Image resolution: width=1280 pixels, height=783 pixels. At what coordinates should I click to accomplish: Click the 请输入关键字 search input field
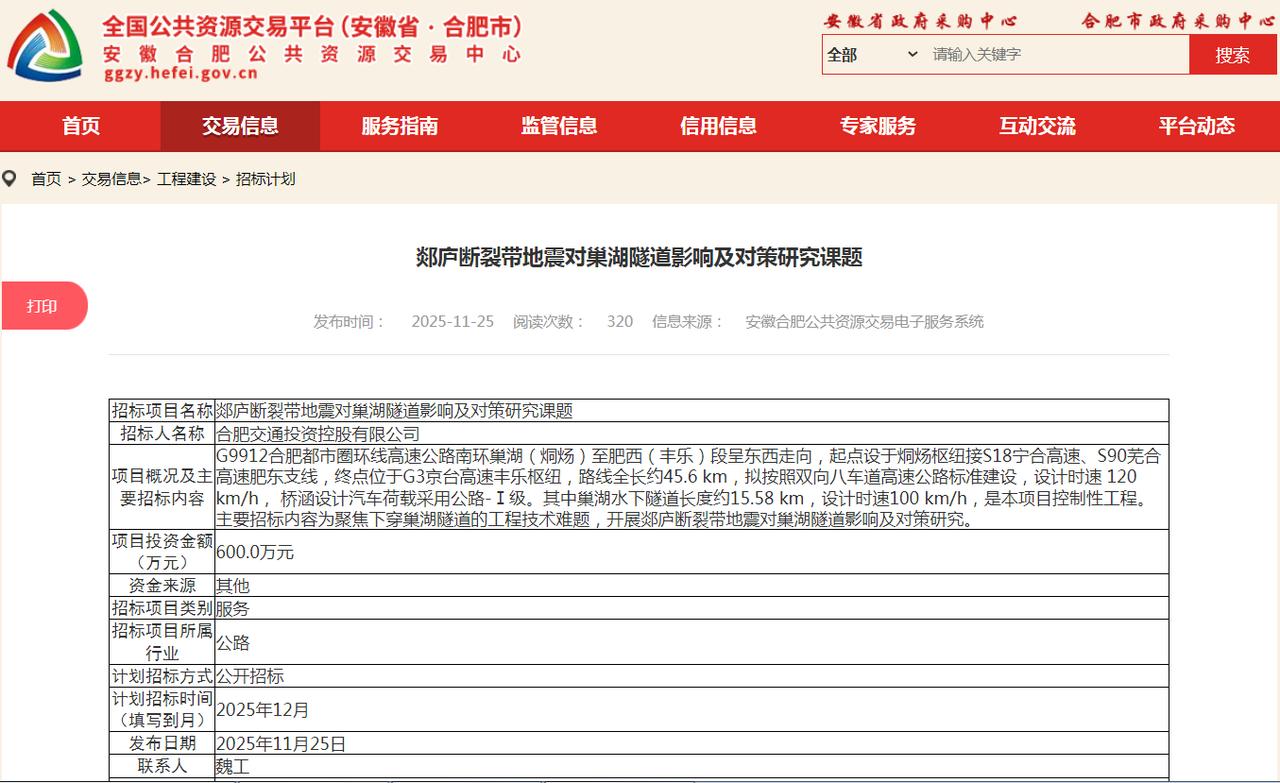pos(1030,55)
